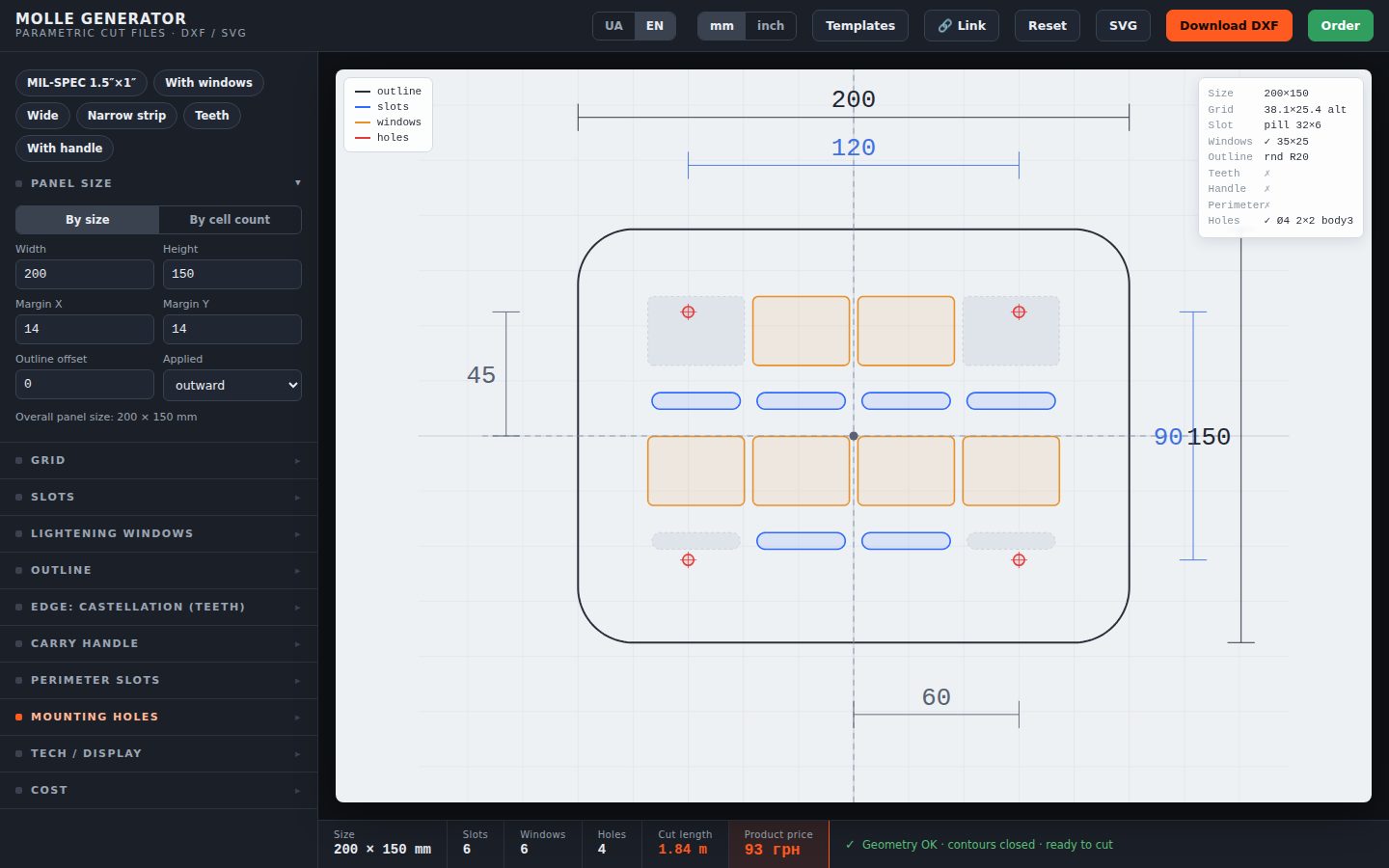Apply the MIL-SPEC 1.5″×1″ preset

(x=82, y=83)
